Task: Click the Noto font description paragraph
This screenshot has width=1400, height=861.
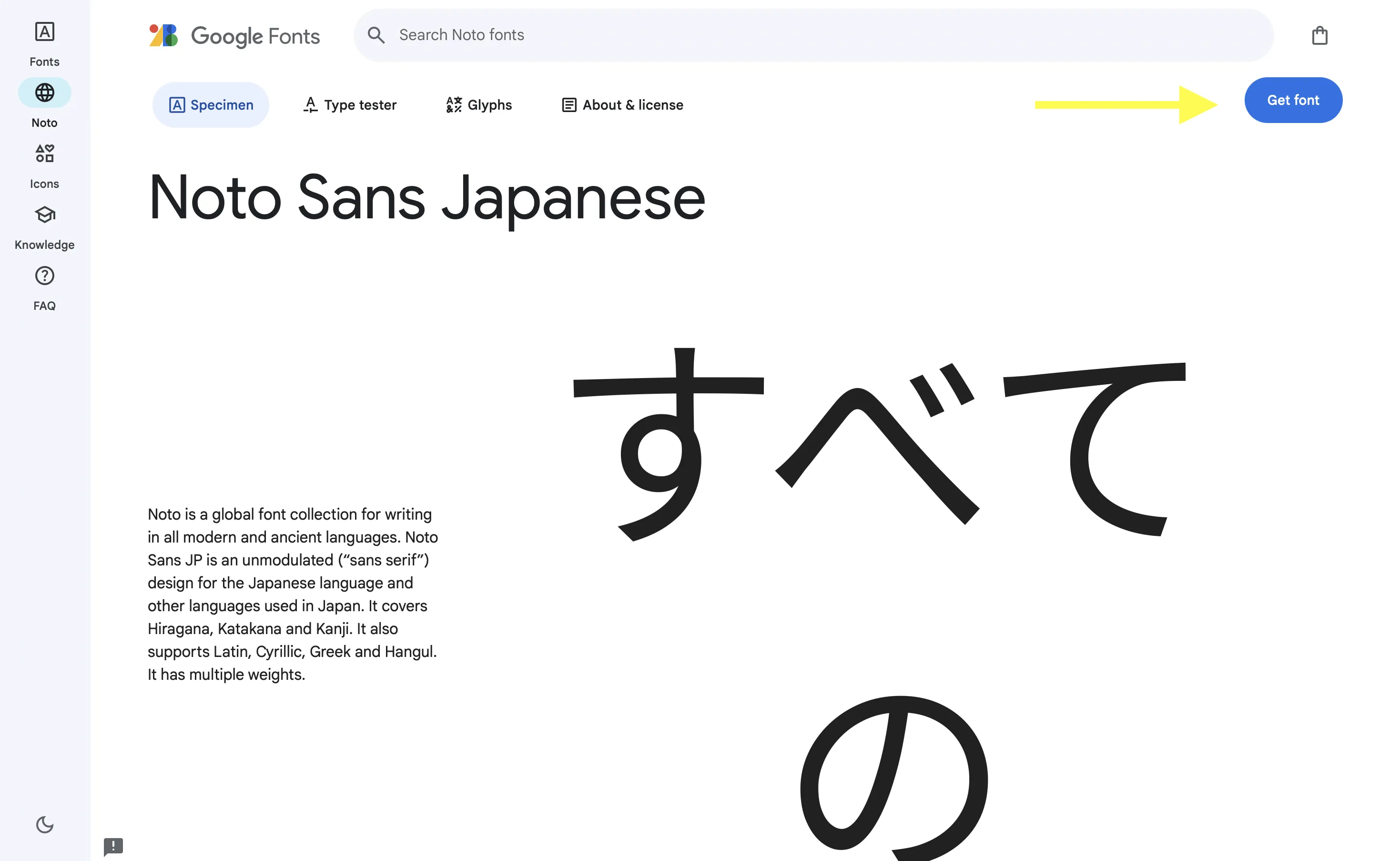Action: pyautogui.click(x=293, y=594)
